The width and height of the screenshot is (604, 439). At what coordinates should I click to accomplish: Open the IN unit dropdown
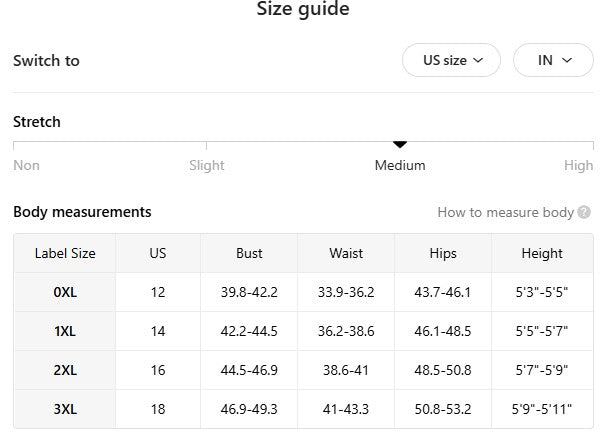[x=553, y=60]
